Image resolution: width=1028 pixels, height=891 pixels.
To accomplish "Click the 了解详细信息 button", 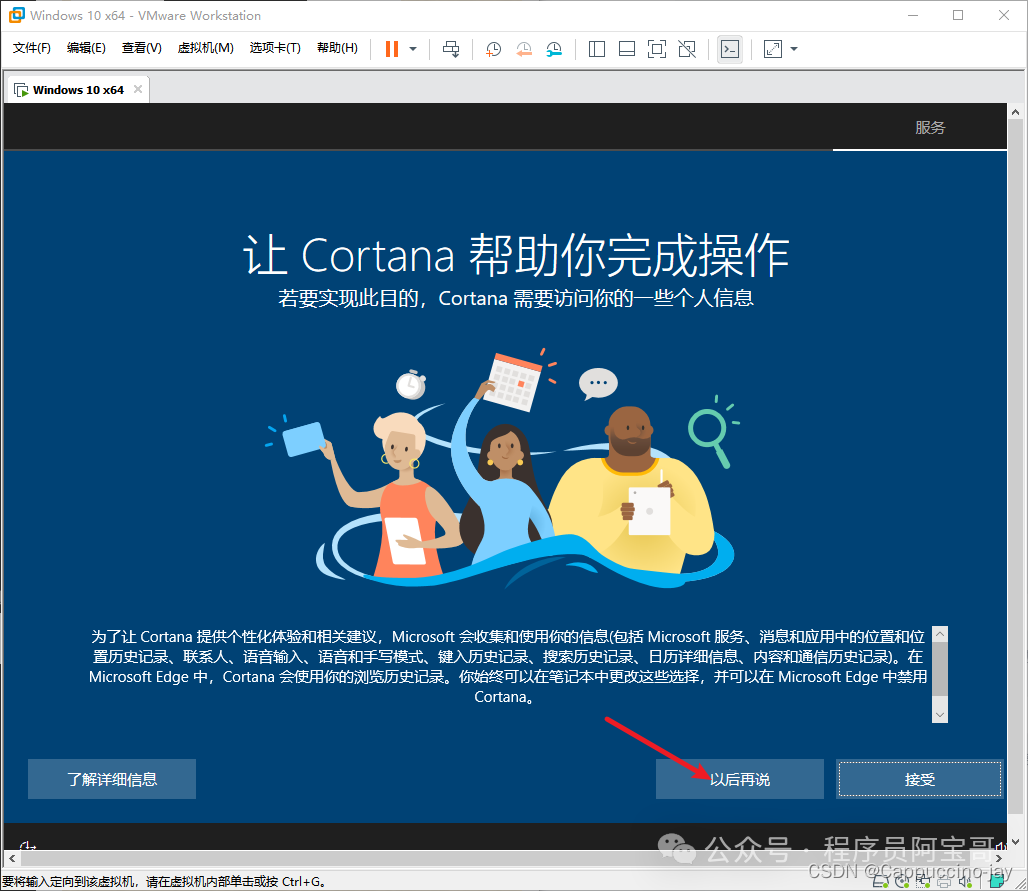I will click(x=111, y=779).
